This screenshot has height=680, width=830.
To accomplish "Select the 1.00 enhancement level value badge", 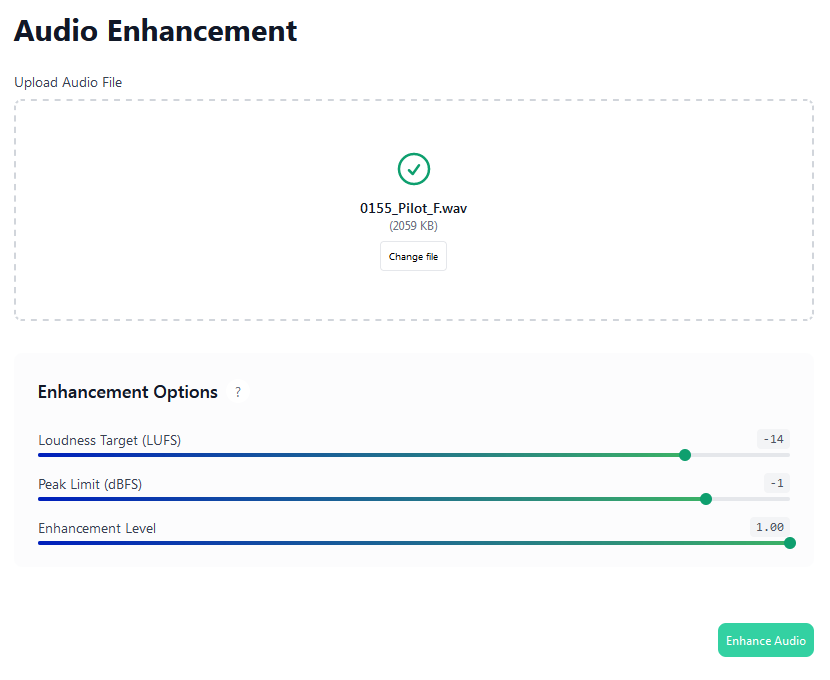I will coord(769,527).
